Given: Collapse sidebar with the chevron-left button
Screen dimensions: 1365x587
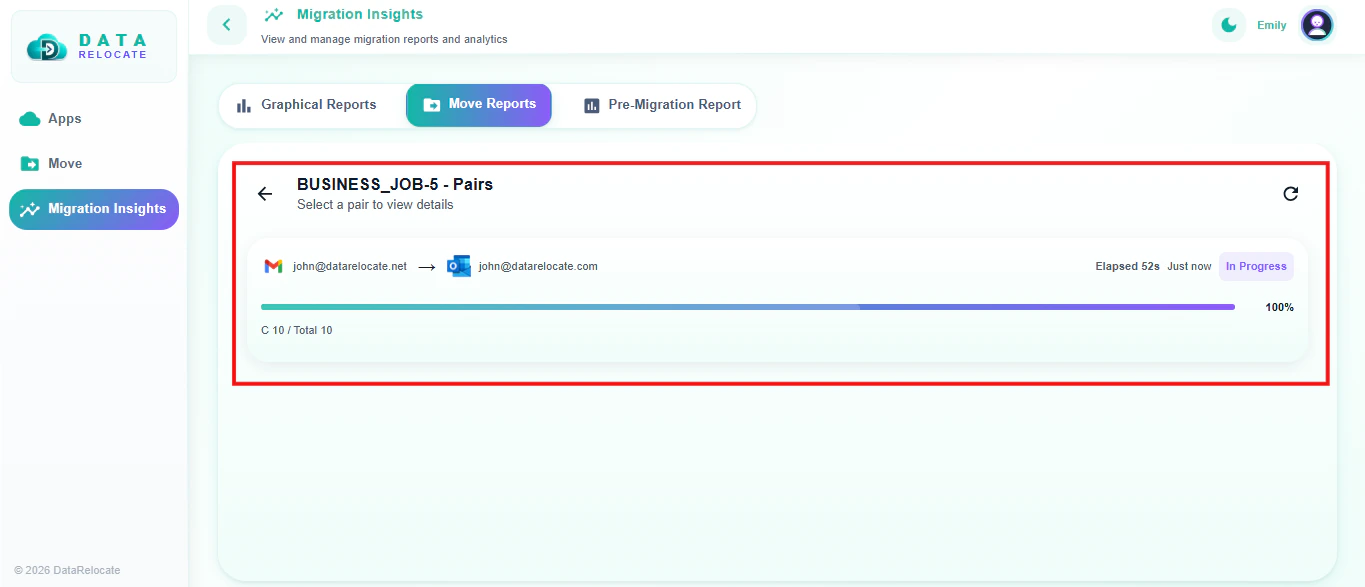Looking at the screenshot, I should [227, 25].
